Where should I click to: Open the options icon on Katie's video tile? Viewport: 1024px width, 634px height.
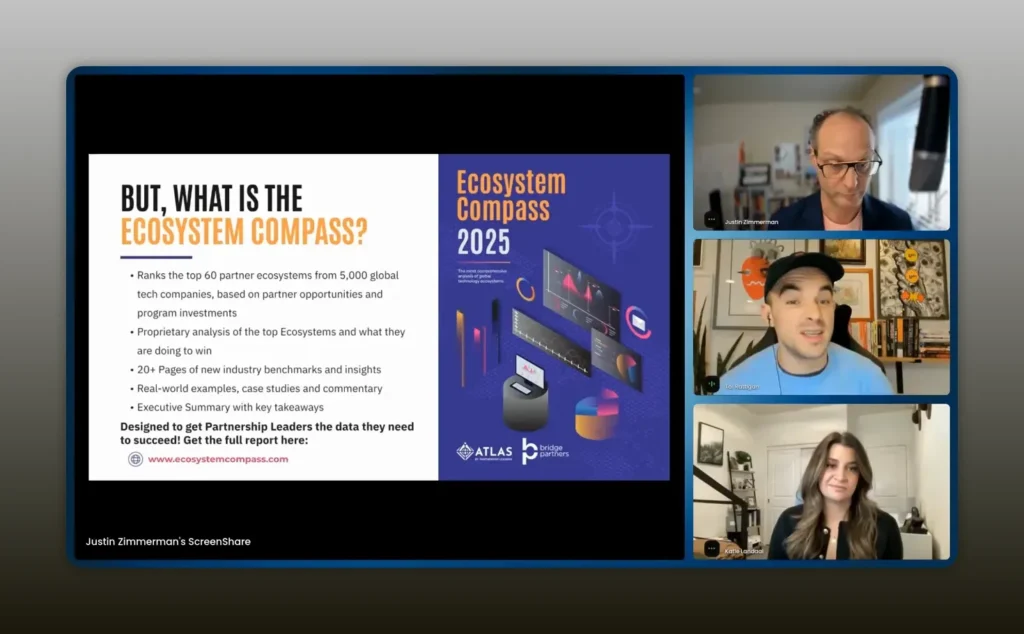(711, 548)
